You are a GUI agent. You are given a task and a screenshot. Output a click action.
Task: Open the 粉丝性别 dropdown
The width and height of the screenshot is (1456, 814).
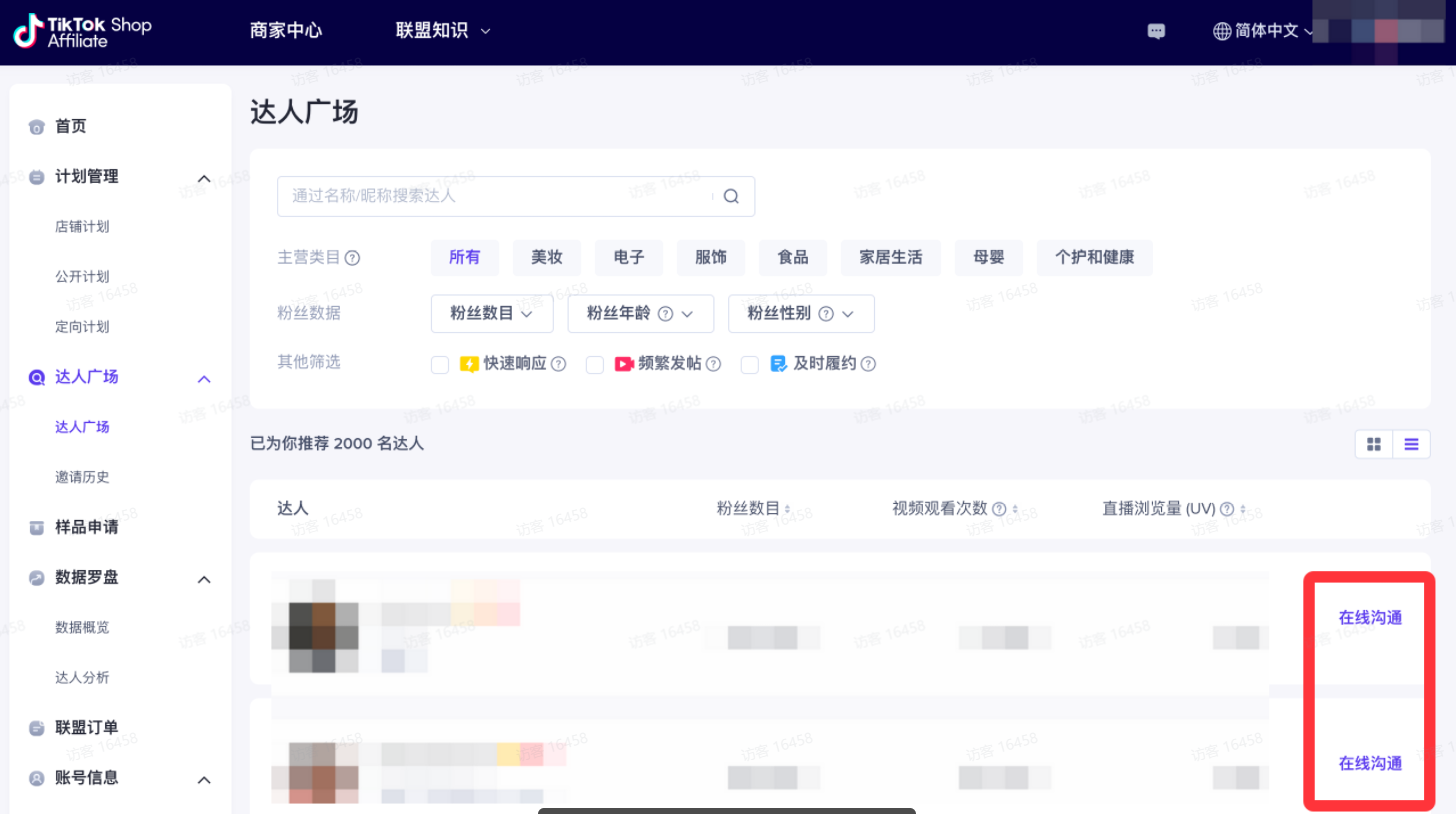[x=802, y=313]
